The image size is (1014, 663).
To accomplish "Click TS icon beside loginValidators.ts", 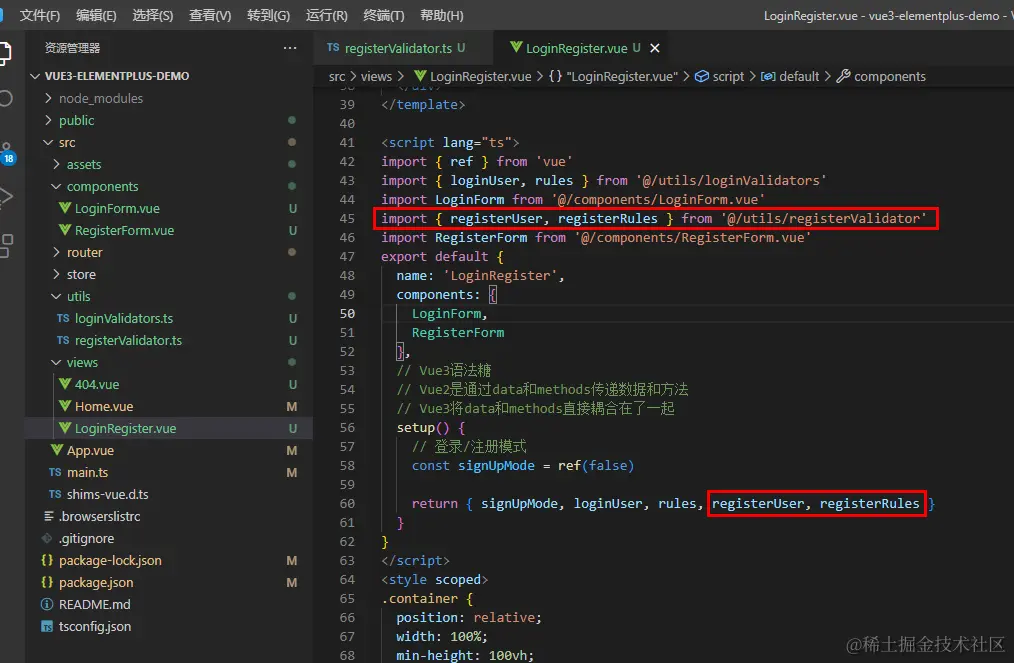I will pyautogui.click(x=63, y=318).
